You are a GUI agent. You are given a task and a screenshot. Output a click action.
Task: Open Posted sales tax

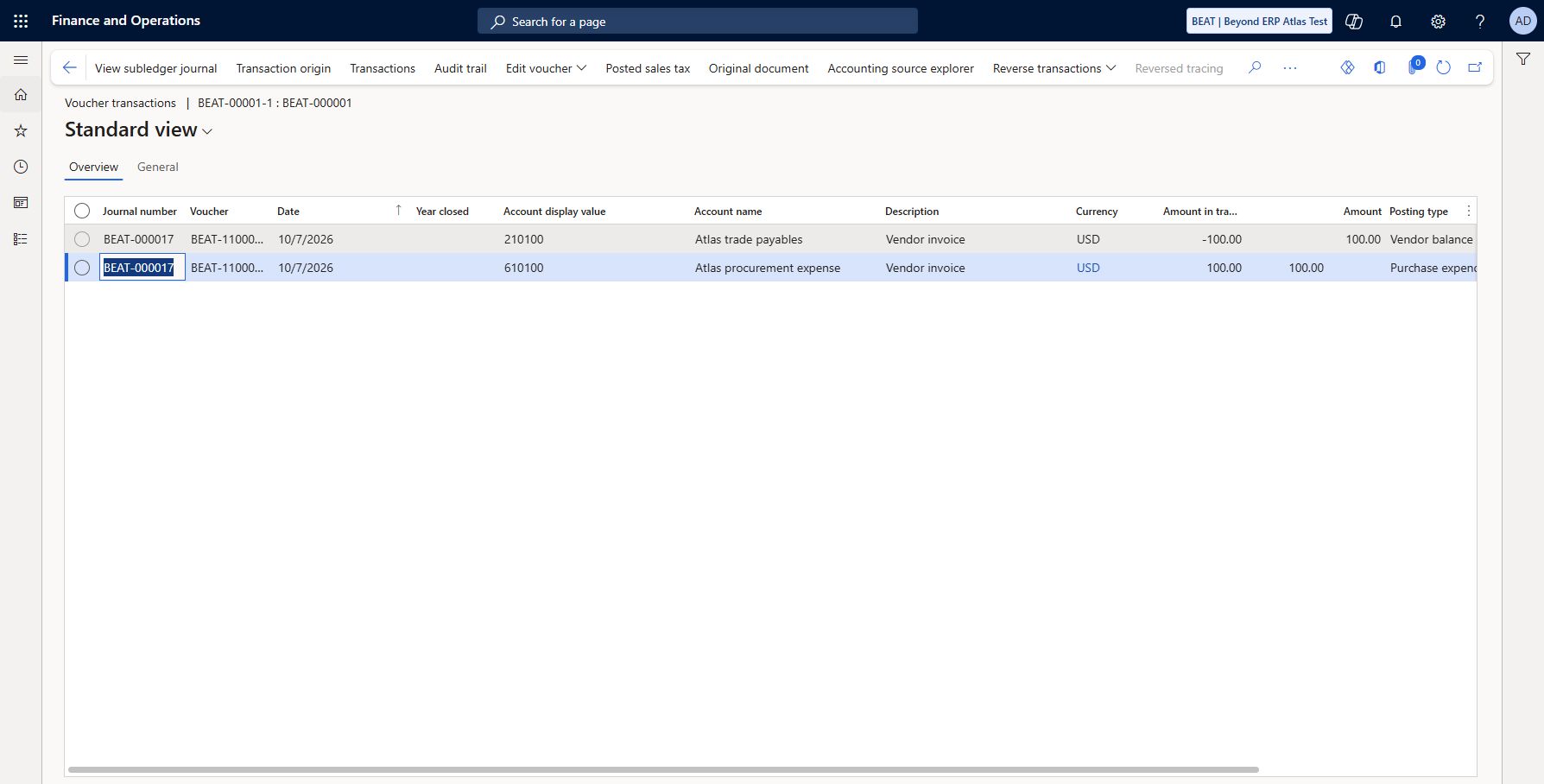pos(648,68)
